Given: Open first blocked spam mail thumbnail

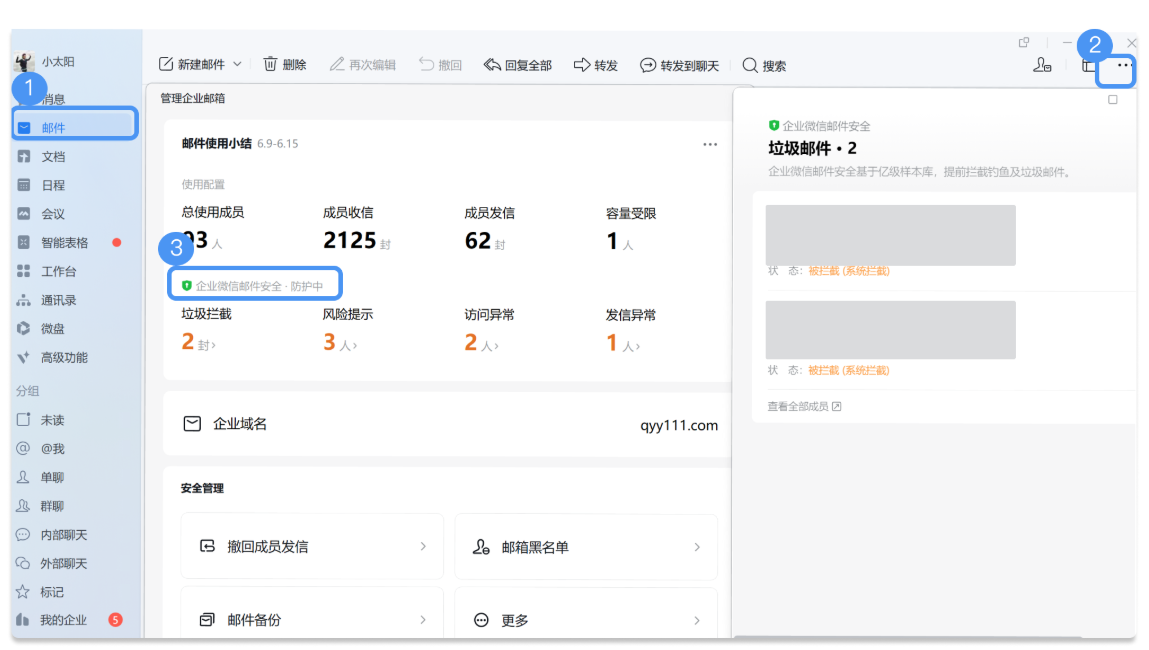Looking at the screenshot, I should 890,235.
